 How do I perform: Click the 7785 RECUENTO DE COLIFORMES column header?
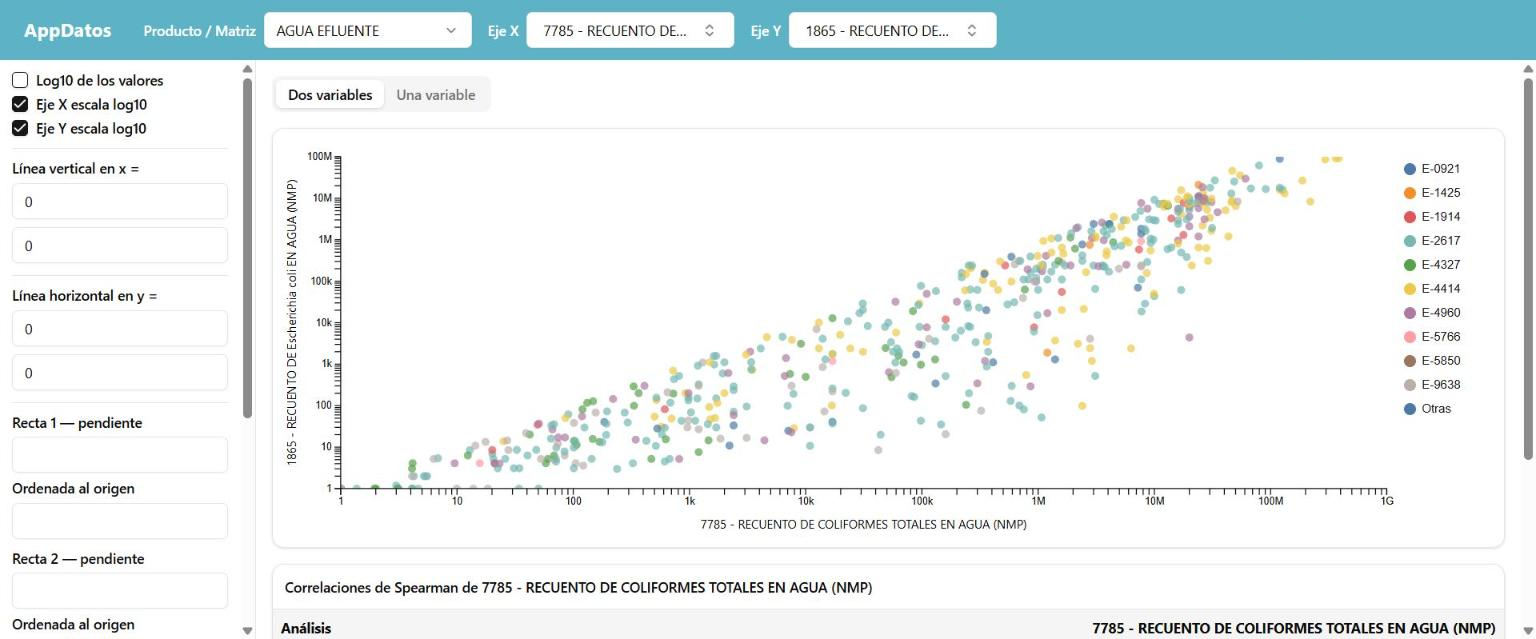click(x=1294, y=628)
